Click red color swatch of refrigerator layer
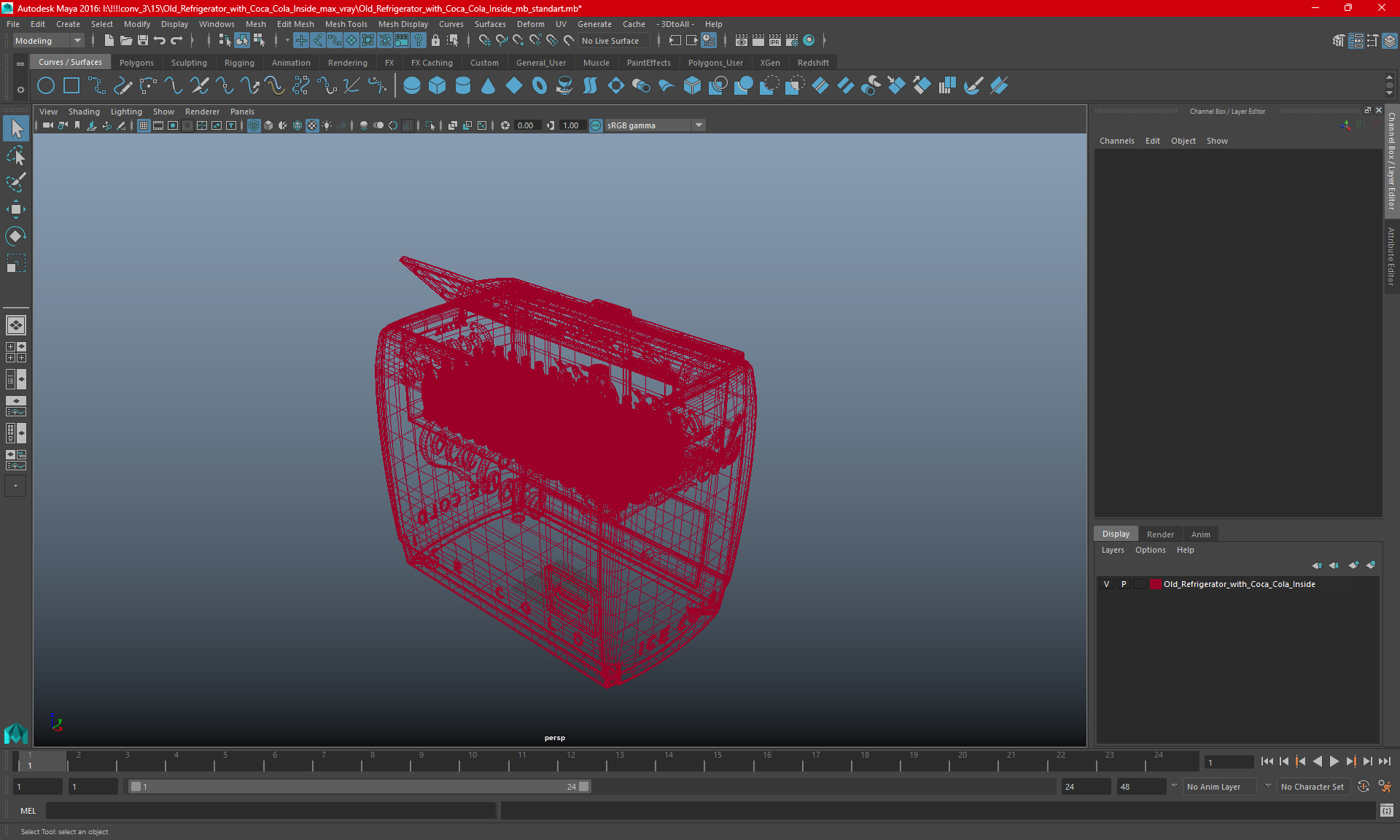The width and height of the screenshot is (1400, 840). point(1156,584)
